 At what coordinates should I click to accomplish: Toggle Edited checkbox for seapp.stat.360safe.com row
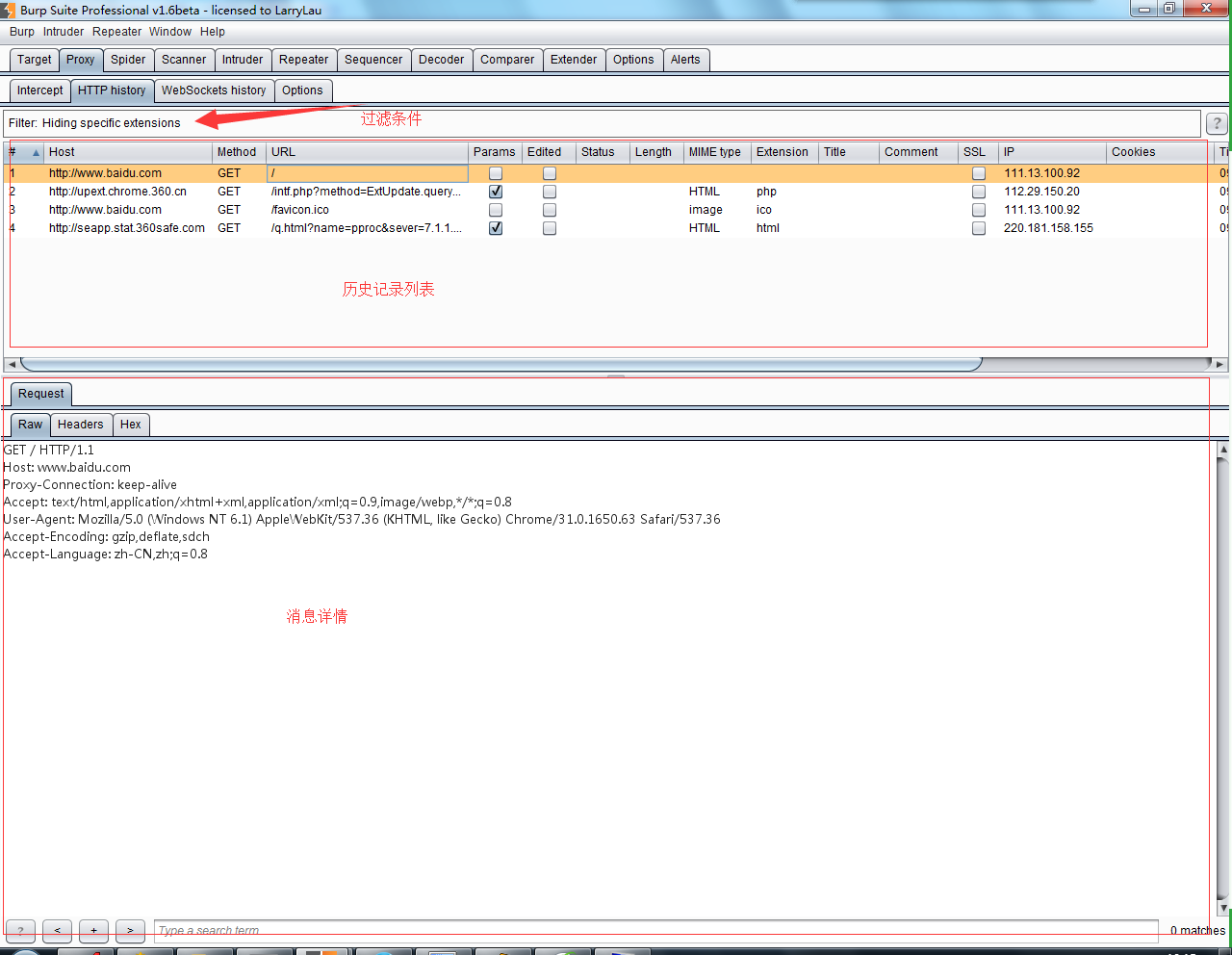point(550,229)
